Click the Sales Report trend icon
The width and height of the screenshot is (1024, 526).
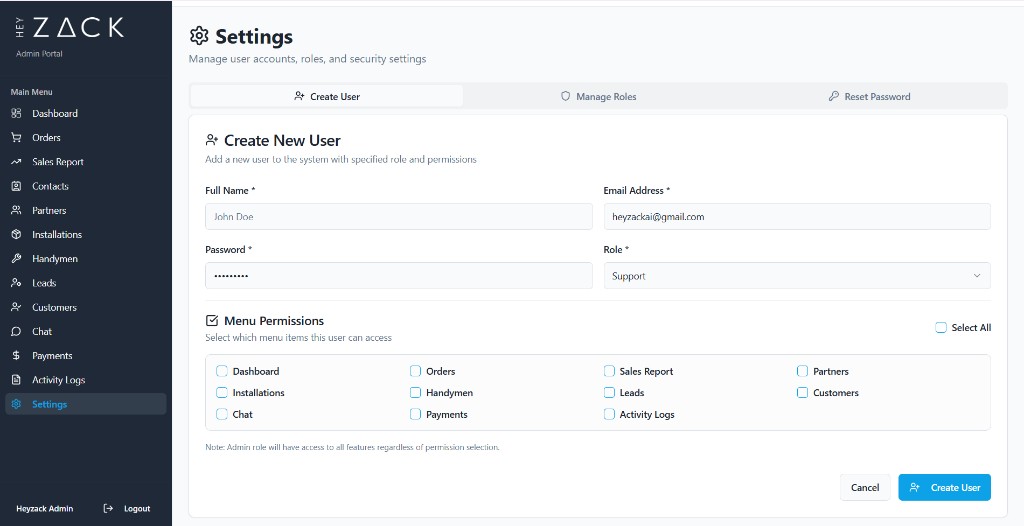point(16,162)
